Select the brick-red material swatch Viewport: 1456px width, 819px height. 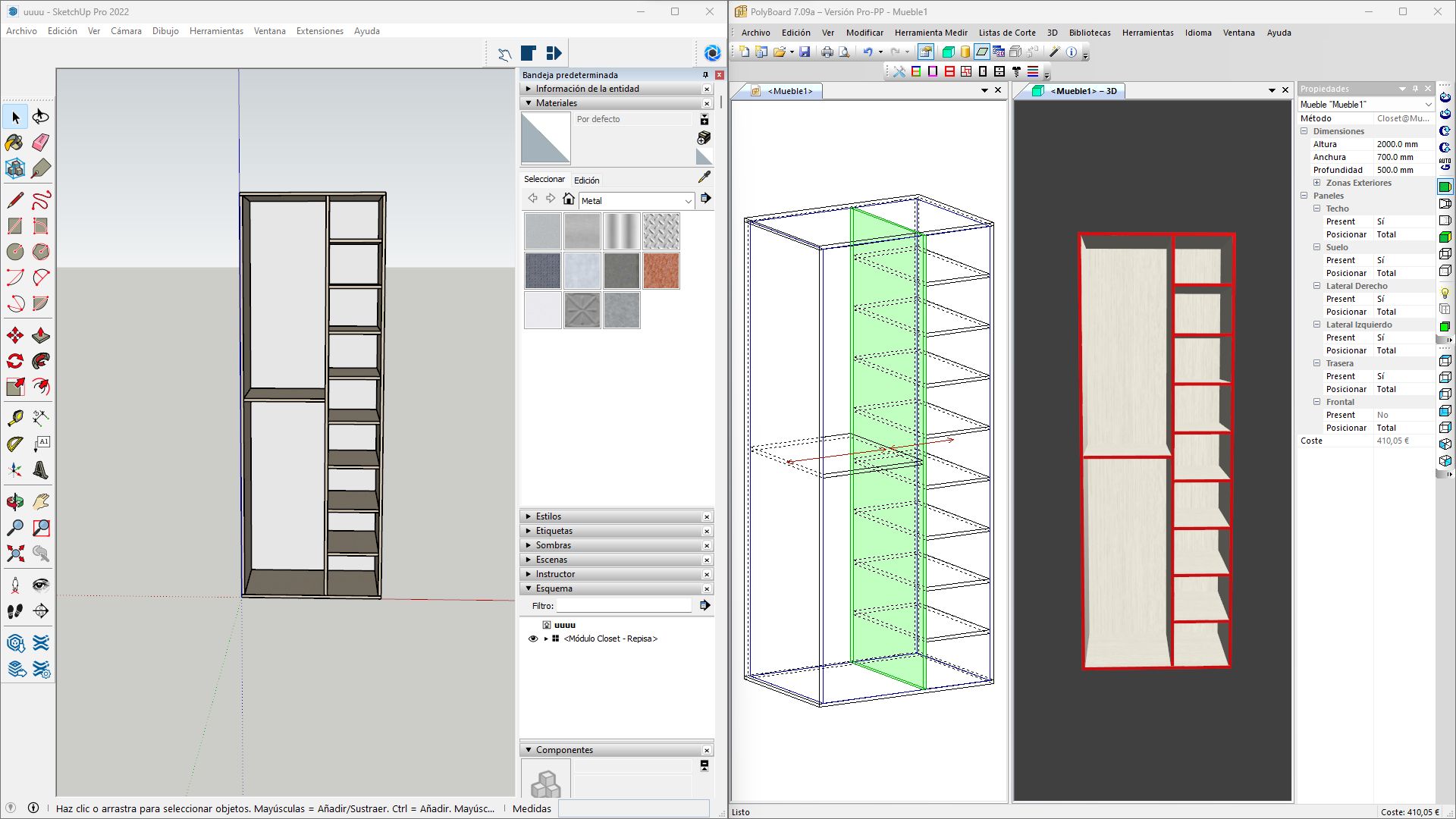661,271
